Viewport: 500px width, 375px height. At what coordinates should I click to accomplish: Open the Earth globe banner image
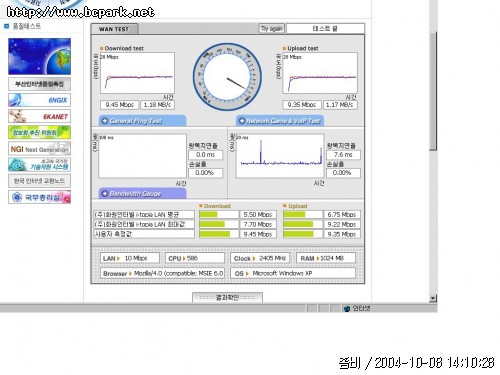tap(39, 56)
